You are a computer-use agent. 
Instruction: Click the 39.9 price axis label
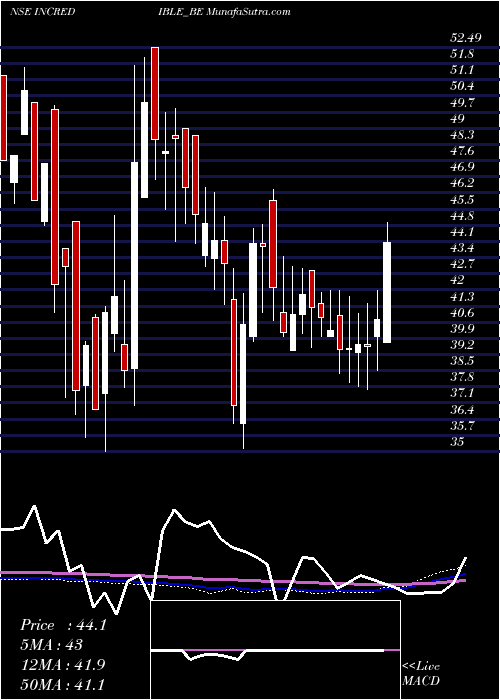pos(462,329)
